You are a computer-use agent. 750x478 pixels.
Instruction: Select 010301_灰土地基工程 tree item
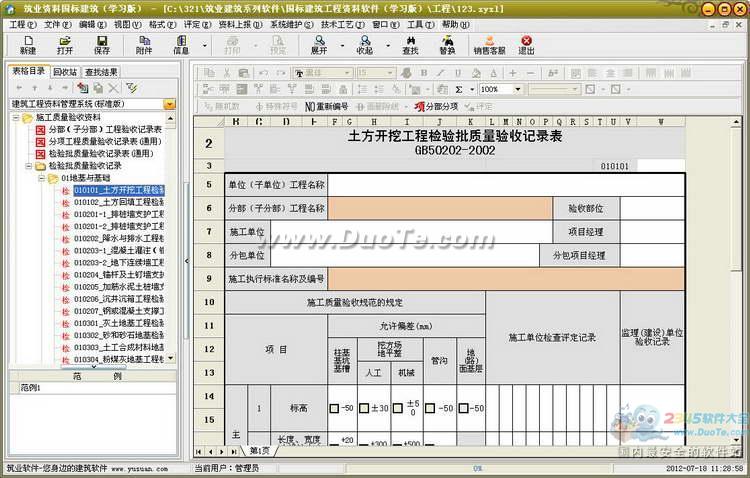(119, 323)
